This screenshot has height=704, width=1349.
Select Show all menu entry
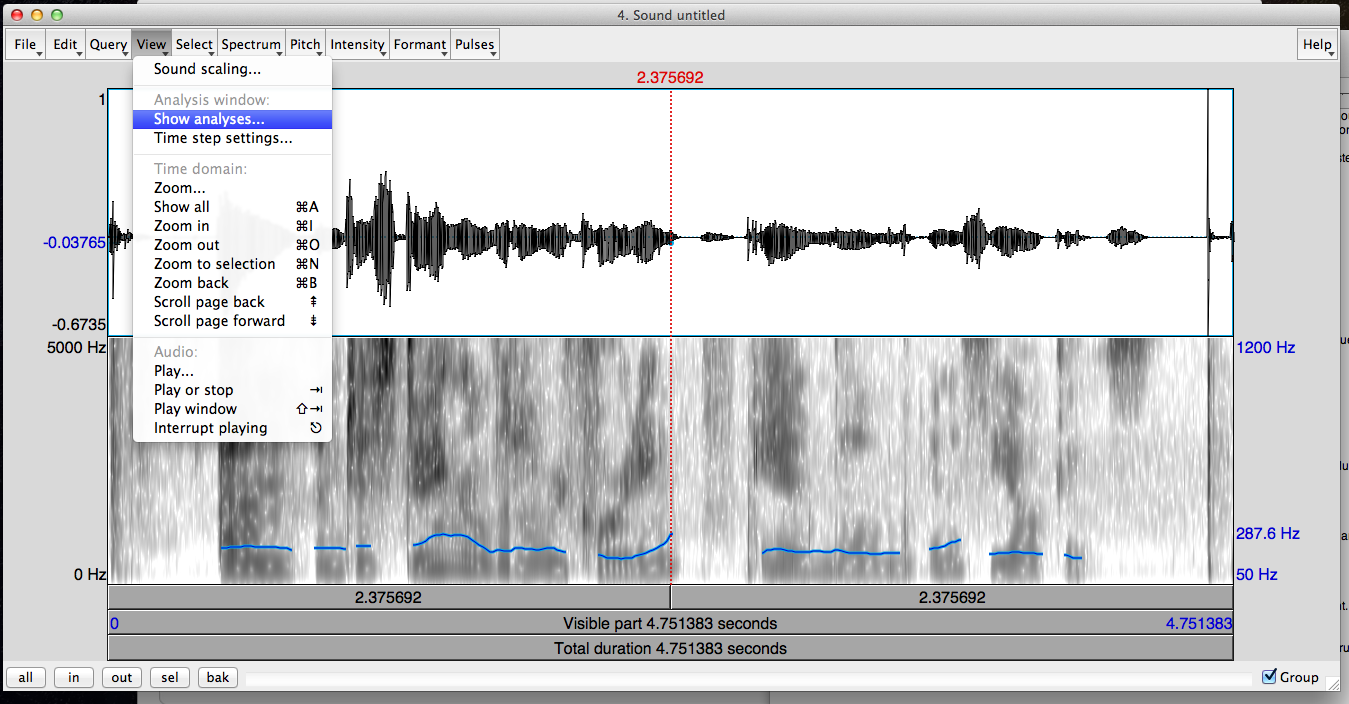(232, 207)
